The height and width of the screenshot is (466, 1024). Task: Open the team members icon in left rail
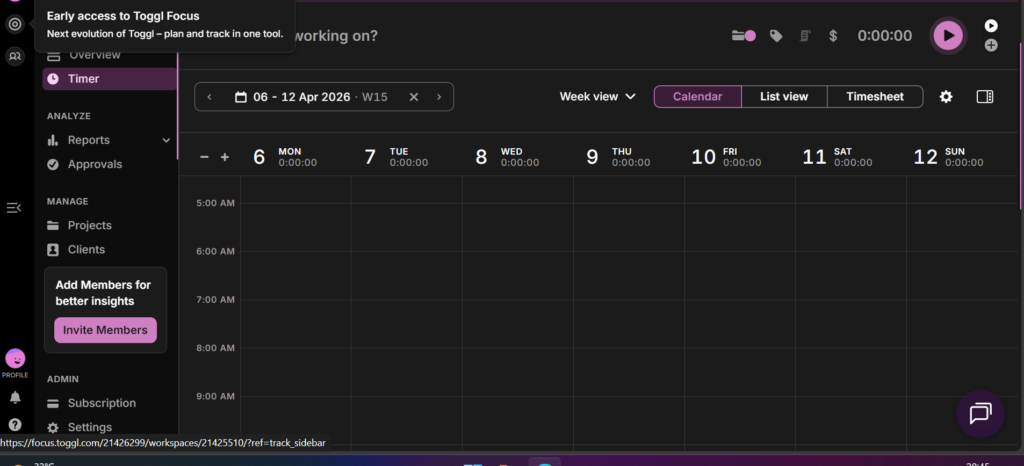click(15, 56)
